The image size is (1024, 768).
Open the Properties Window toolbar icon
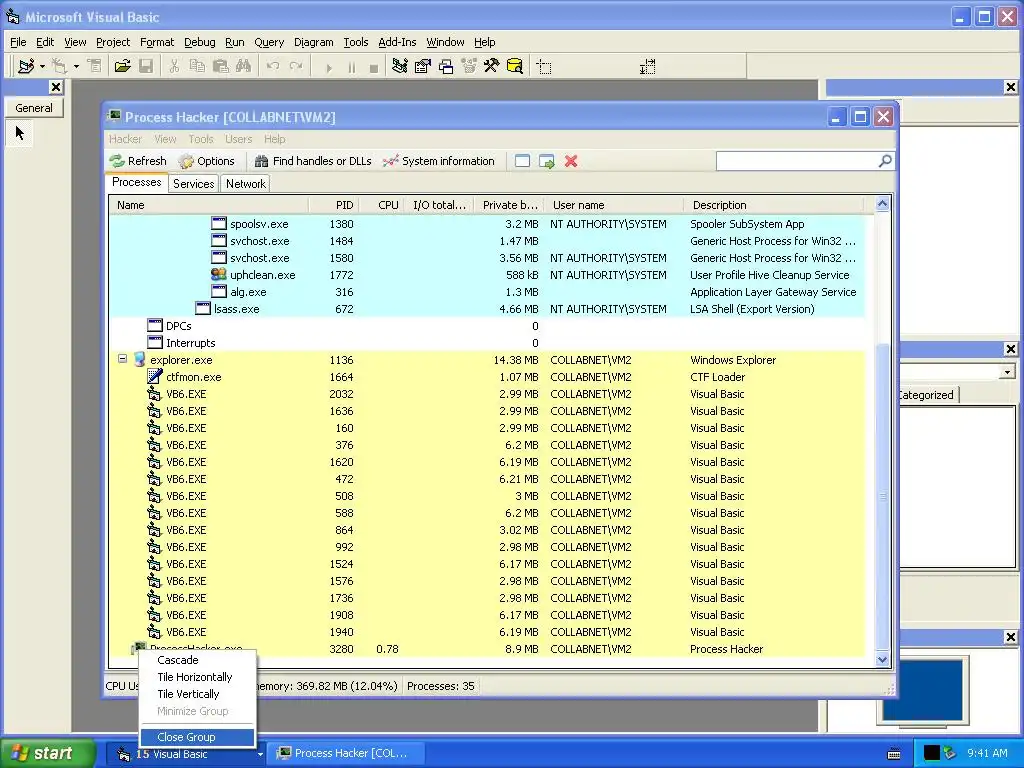(423, 66)
